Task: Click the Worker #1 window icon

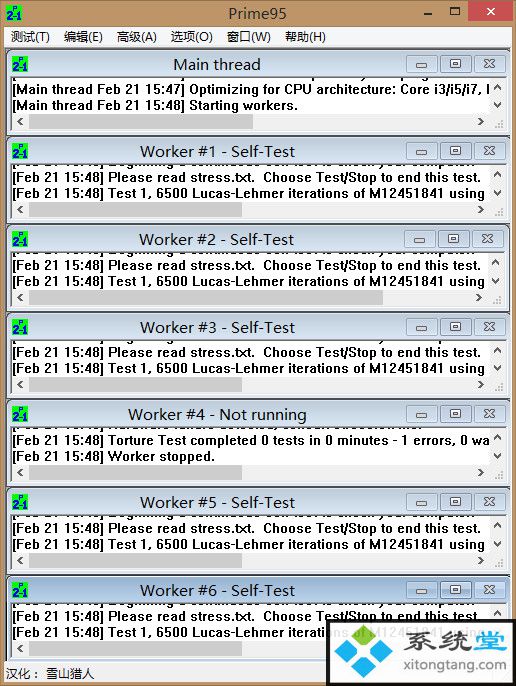Action: (20, 151)
